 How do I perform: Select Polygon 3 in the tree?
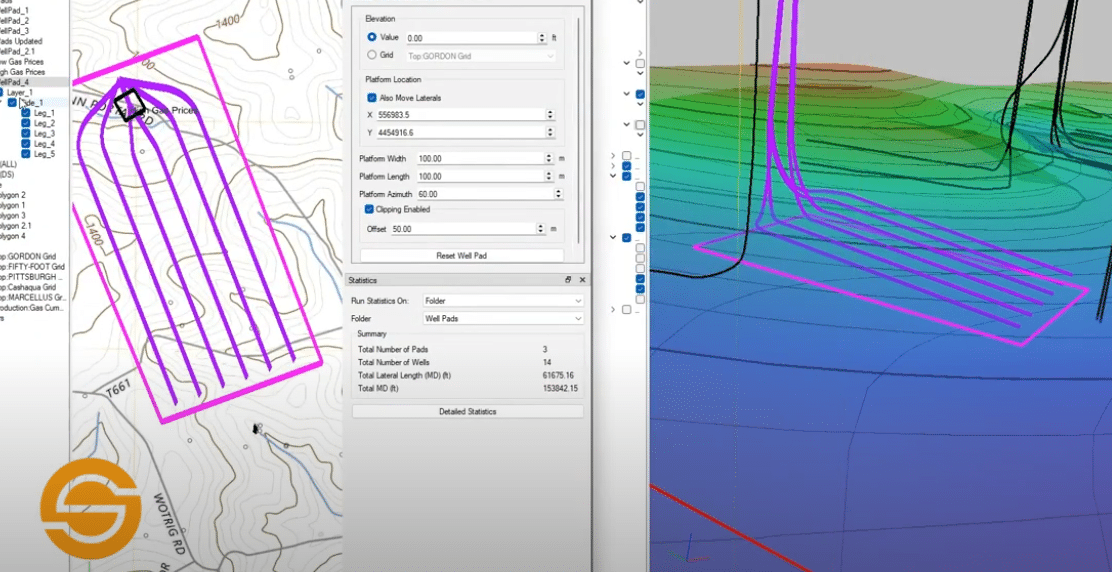click(x=13, y=215)
